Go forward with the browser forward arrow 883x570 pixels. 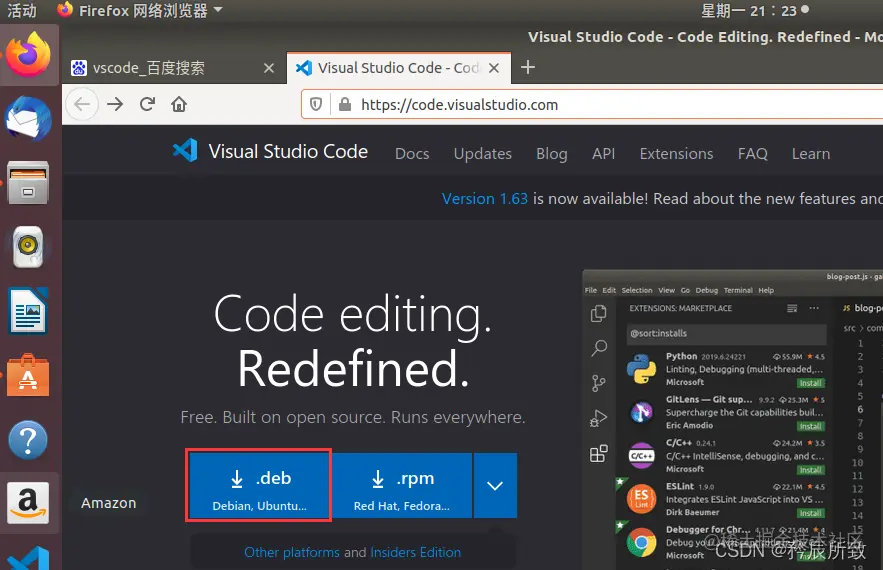[115, 104]
